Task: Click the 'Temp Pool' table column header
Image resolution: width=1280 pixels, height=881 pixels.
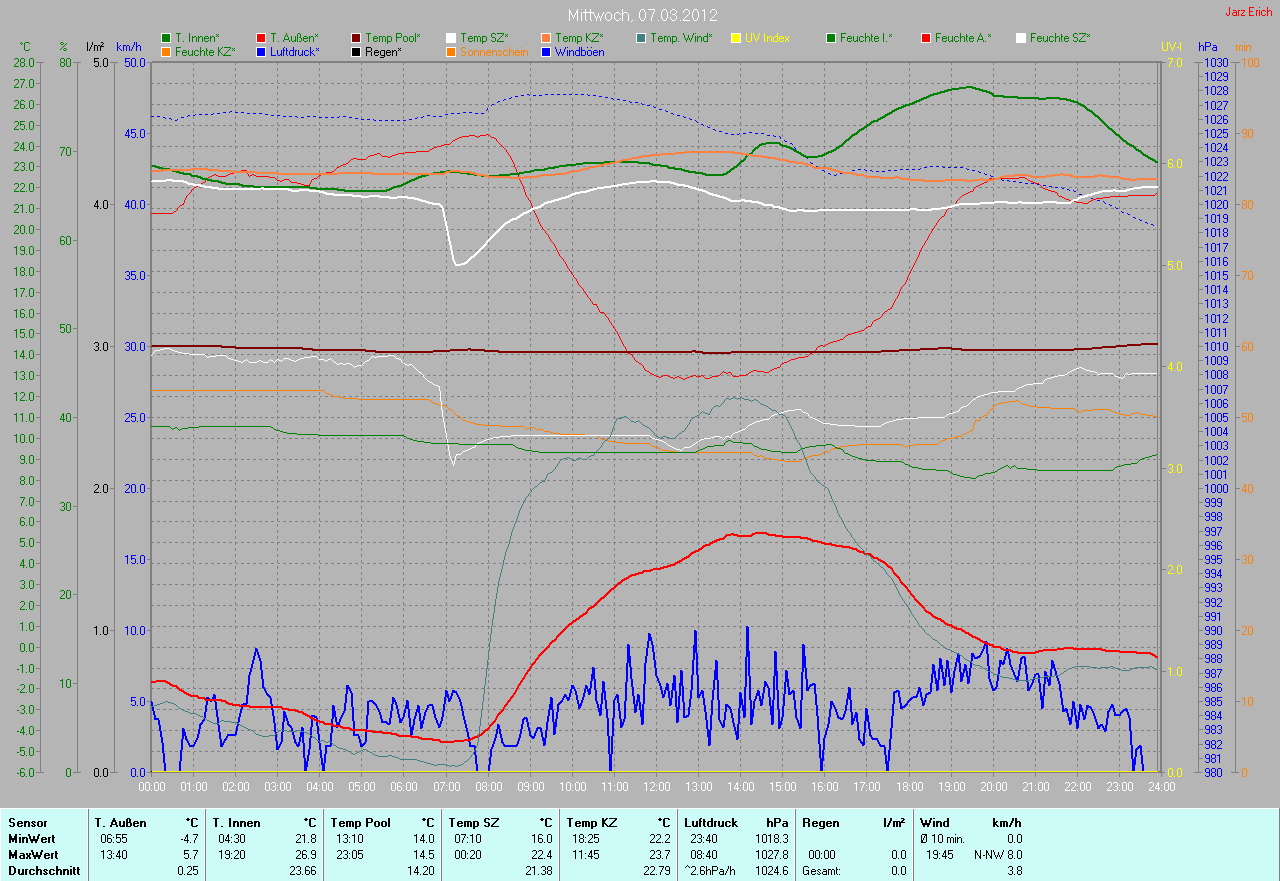Action: [360, 823]
